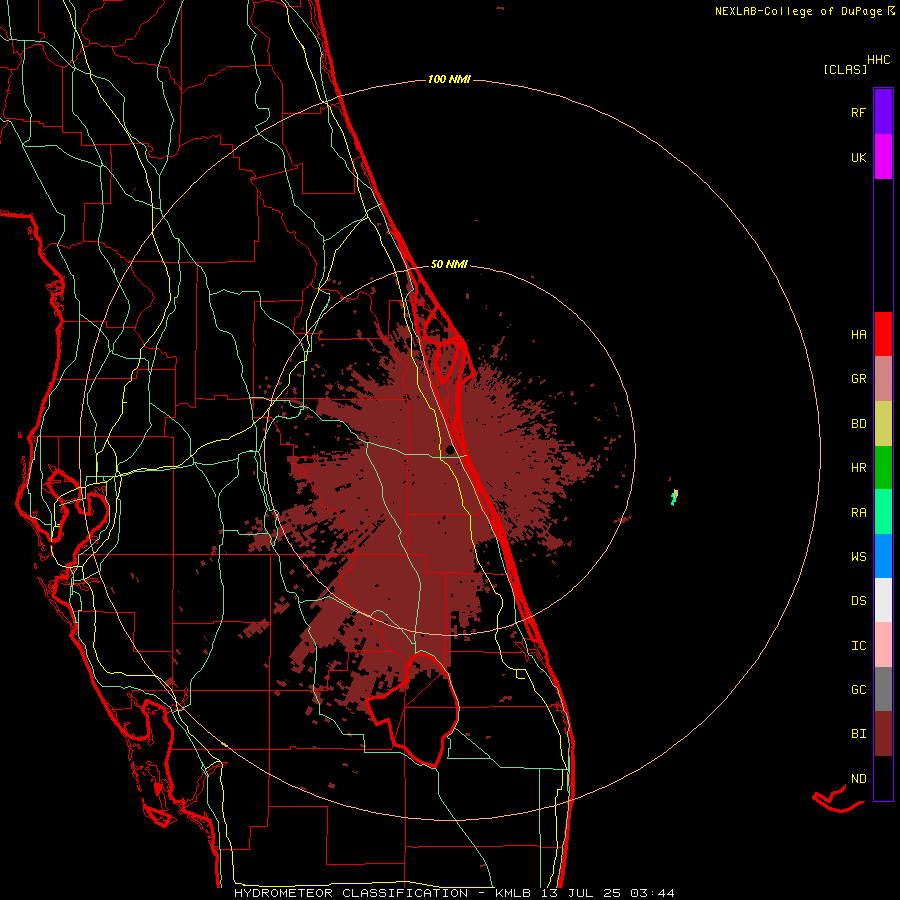Viewport: 900px width, 900px height.
Task: Select the gray GC legend swatch
Action: click(883, 689)
